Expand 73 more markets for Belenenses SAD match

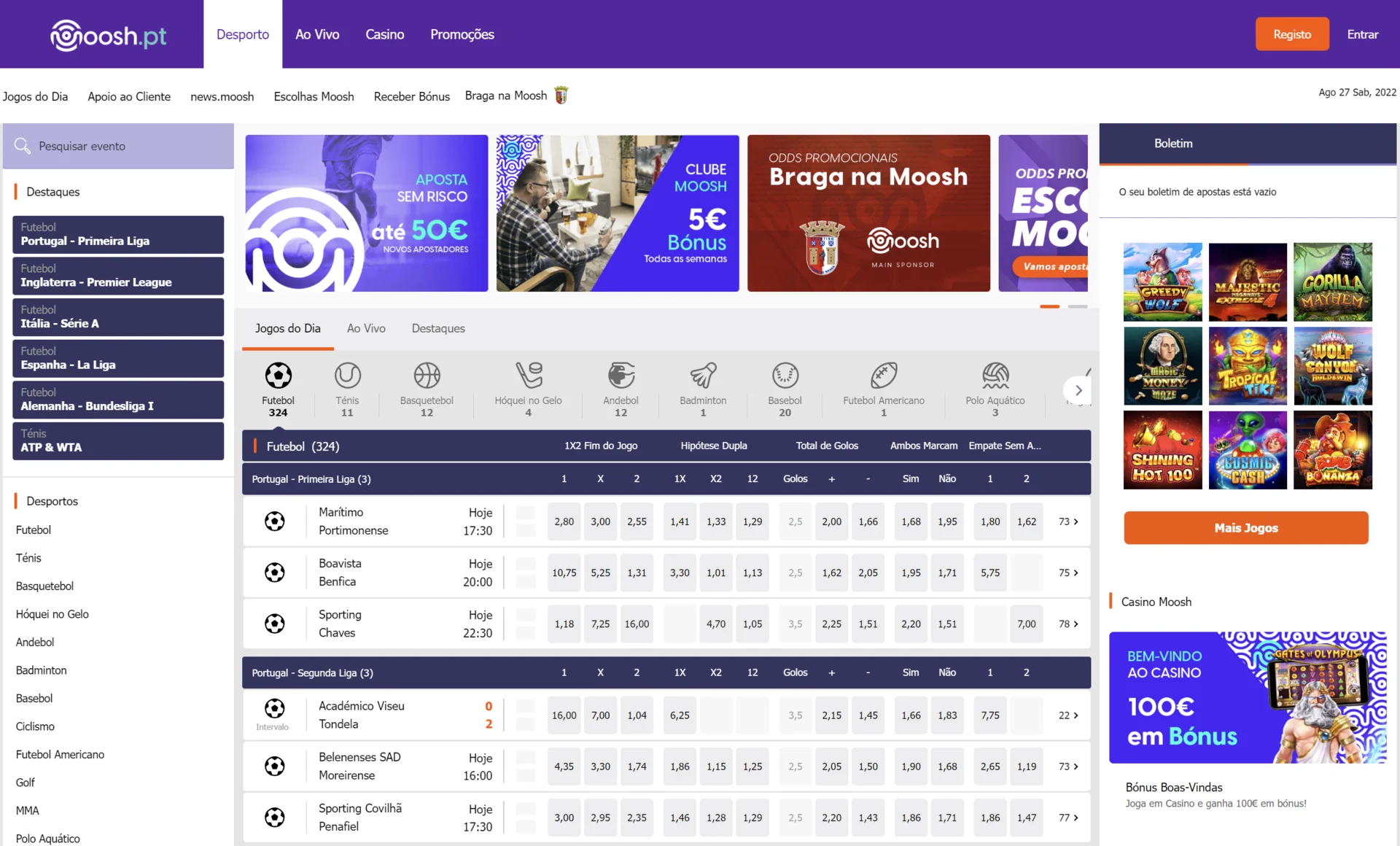point(1068,767)
